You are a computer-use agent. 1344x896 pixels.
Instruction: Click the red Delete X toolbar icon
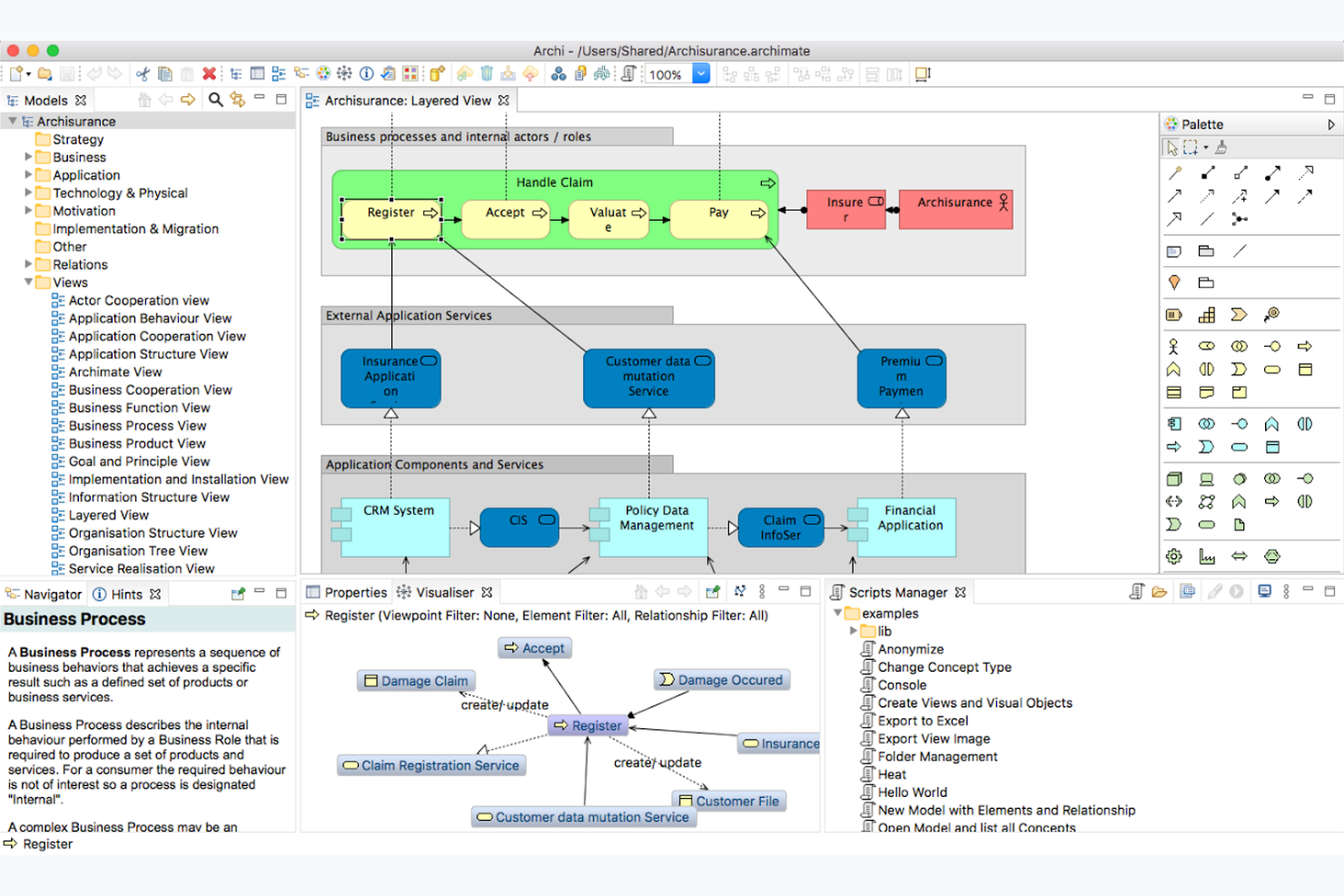[209, 74]
